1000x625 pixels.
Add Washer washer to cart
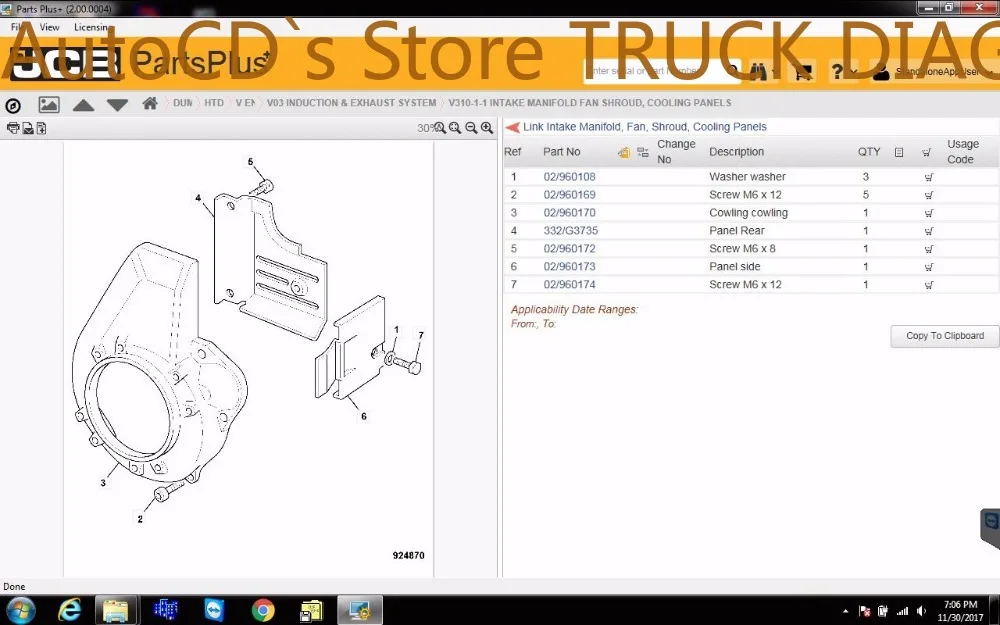[x=929, y=177]
